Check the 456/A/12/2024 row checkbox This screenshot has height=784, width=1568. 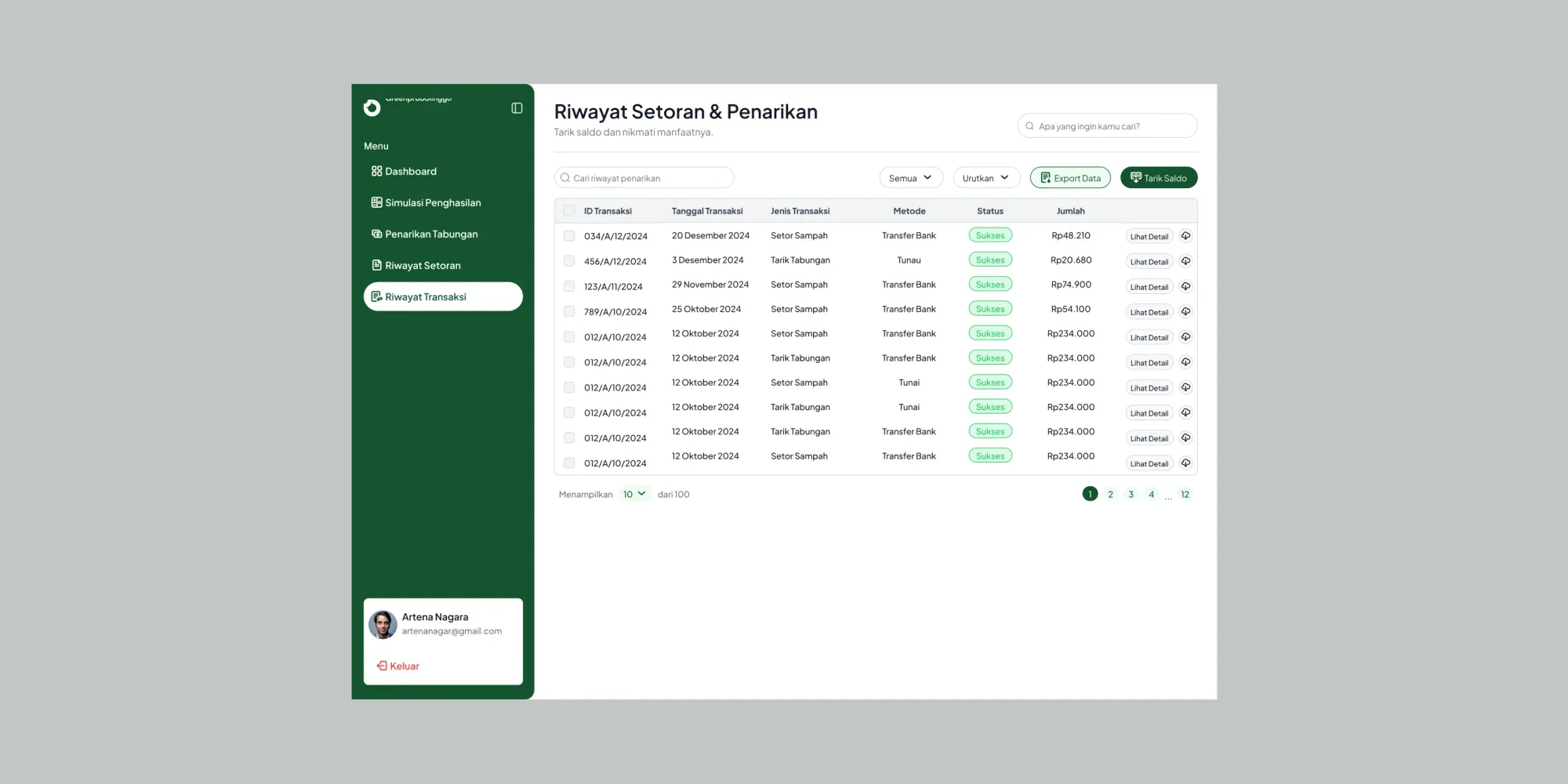569,261
